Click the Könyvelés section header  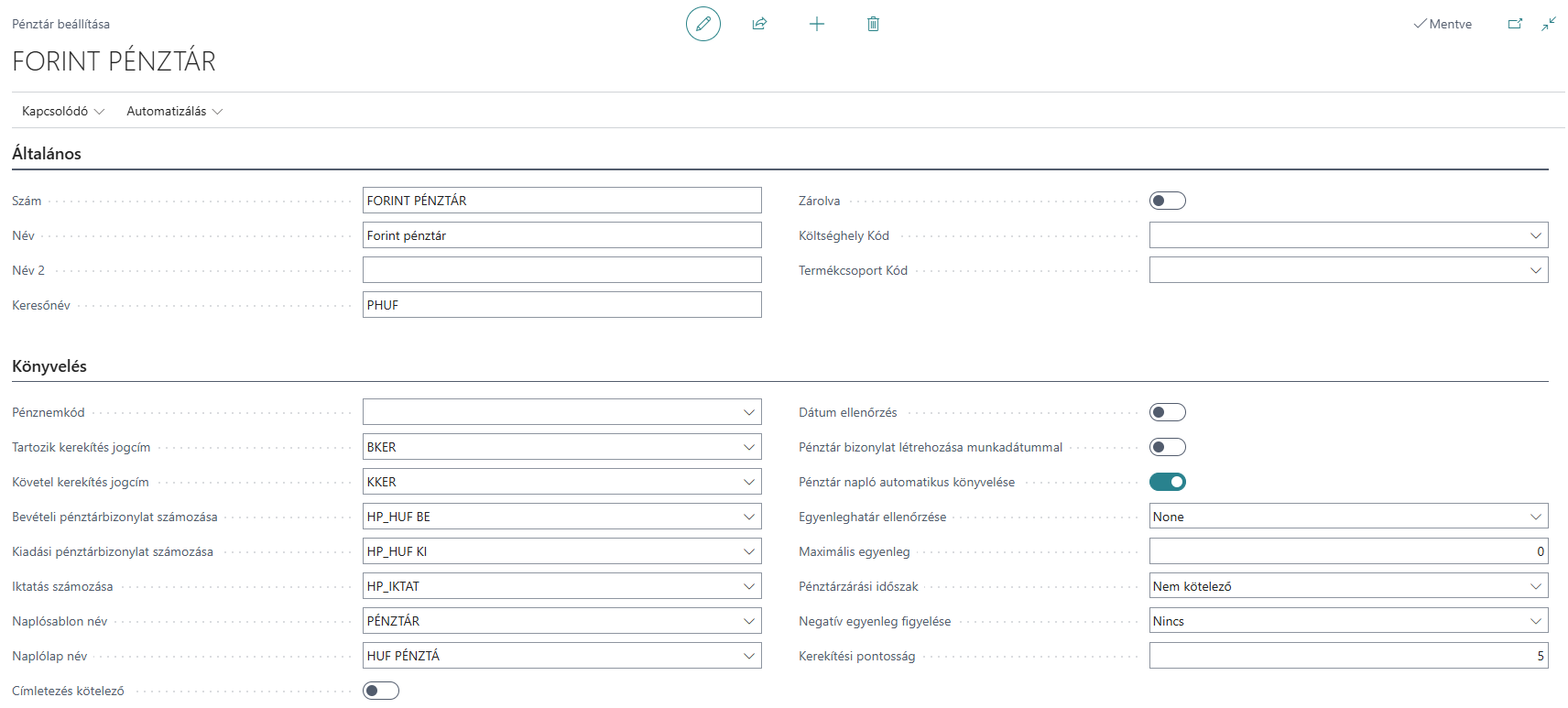(x=49, y=366)
